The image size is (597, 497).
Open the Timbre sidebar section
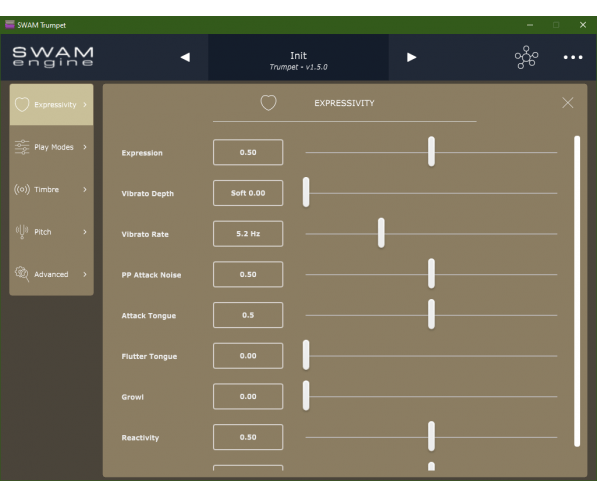[x=51, y=189]
